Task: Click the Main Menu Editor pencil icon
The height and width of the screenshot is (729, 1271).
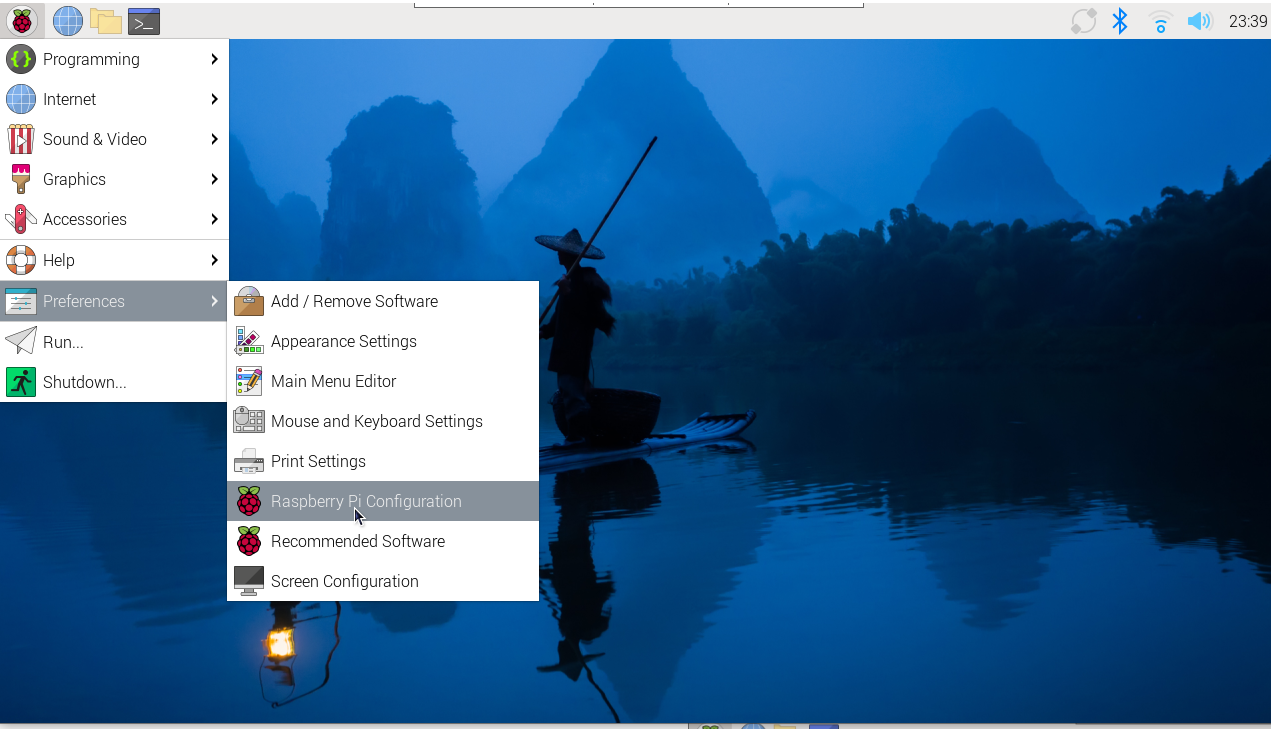Action: (249, 381)
